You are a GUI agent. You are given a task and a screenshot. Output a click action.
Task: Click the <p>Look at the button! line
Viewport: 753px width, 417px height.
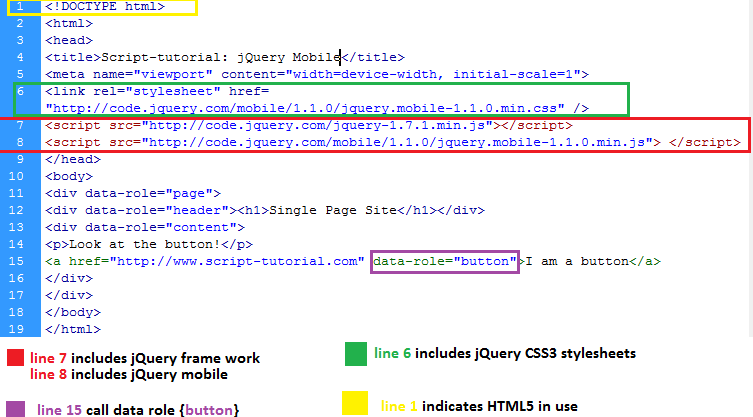pyautogui.click(x=149, y=245)
